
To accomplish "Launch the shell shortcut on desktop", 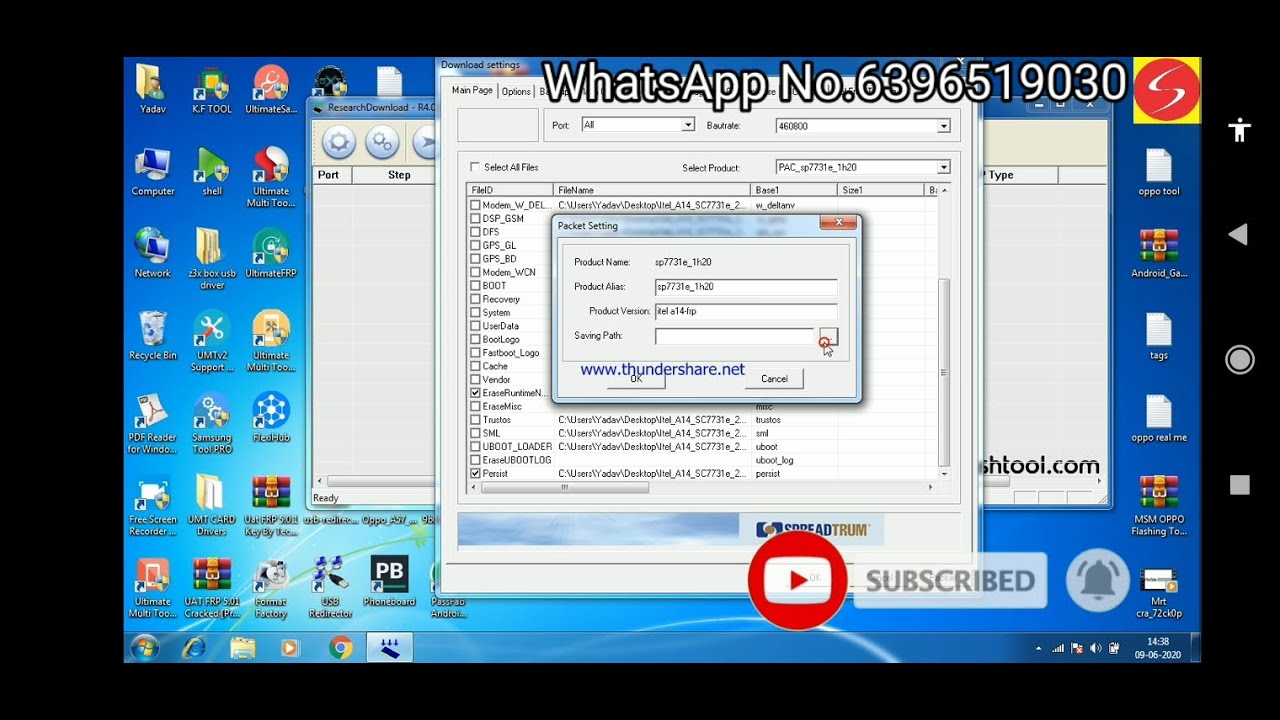I will click(x=212, y=172).
